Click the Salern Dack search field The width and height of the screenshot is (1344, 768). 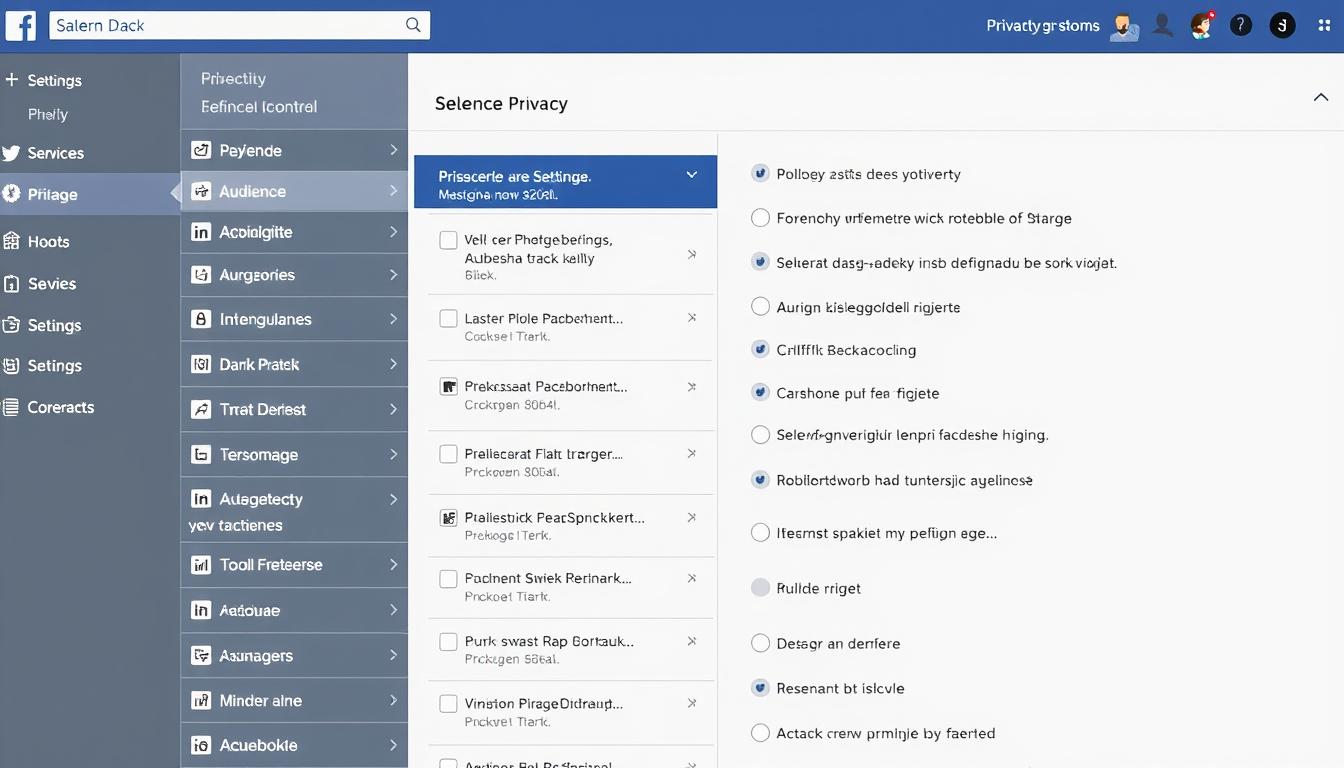[225, 25]
